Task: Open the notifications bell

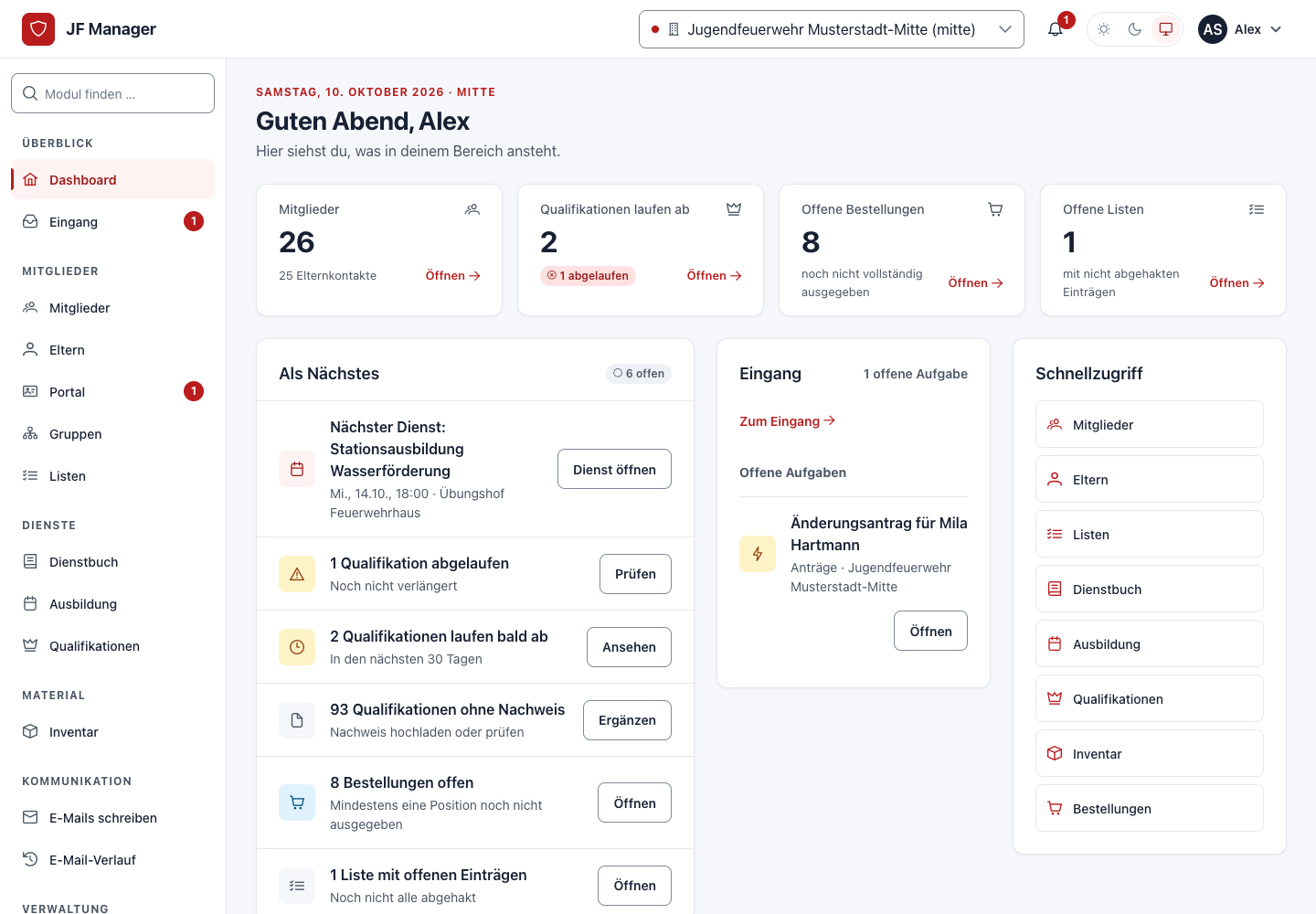Action: pos(1056,29)
